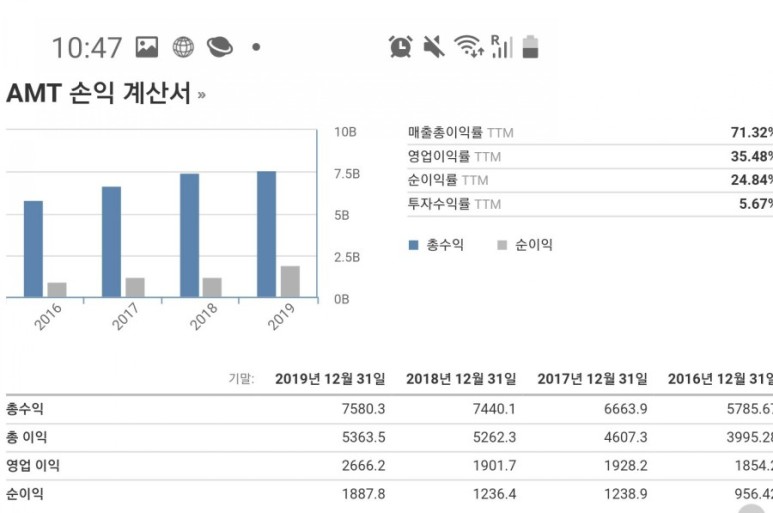Click the 매출총이익률 TTM row label
Viewport: 773px width, 513px height.
[460, 133]
